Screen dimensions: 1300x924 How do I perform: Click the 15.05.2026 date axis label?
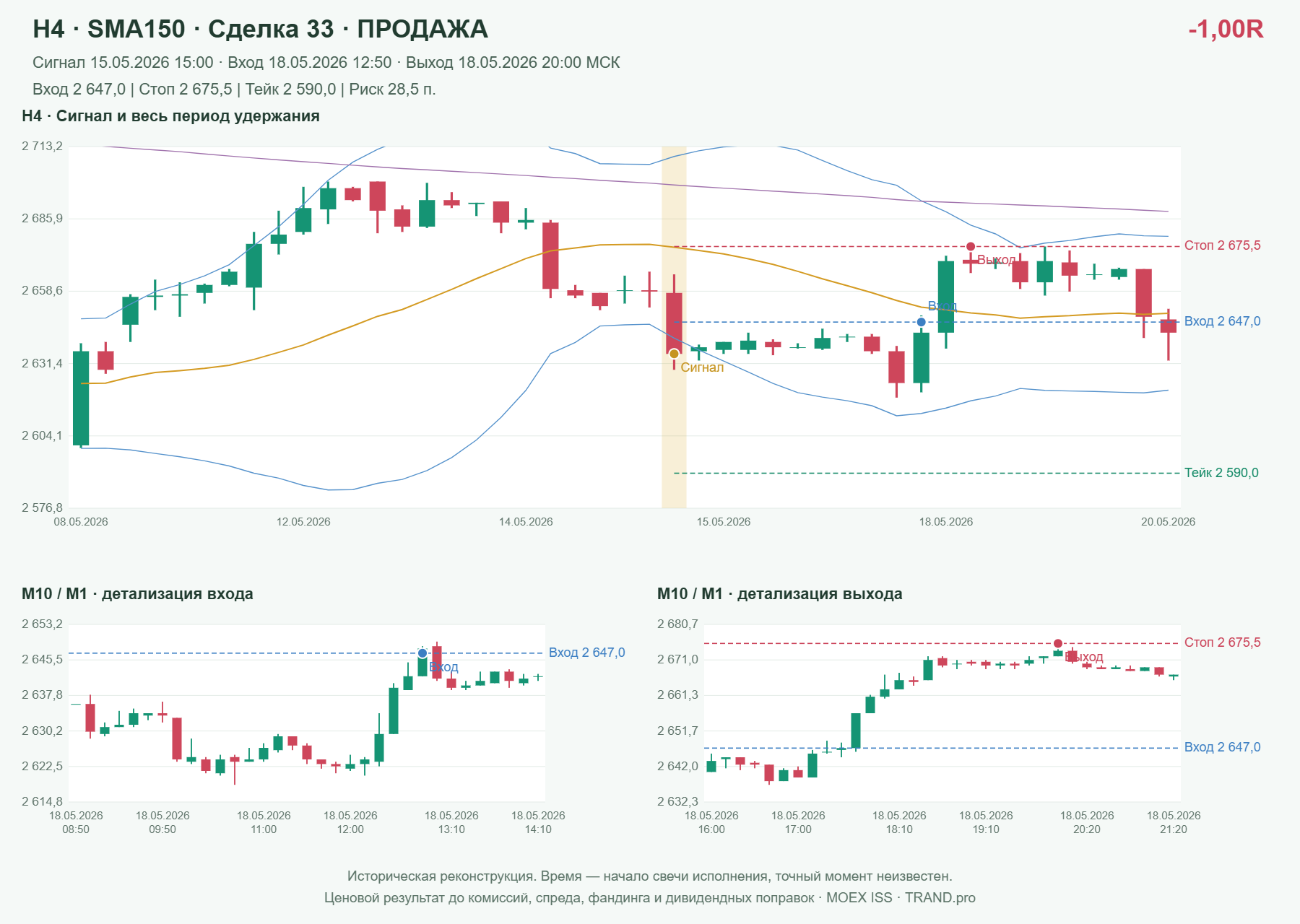pyautogui.click(x=724, y=522)
